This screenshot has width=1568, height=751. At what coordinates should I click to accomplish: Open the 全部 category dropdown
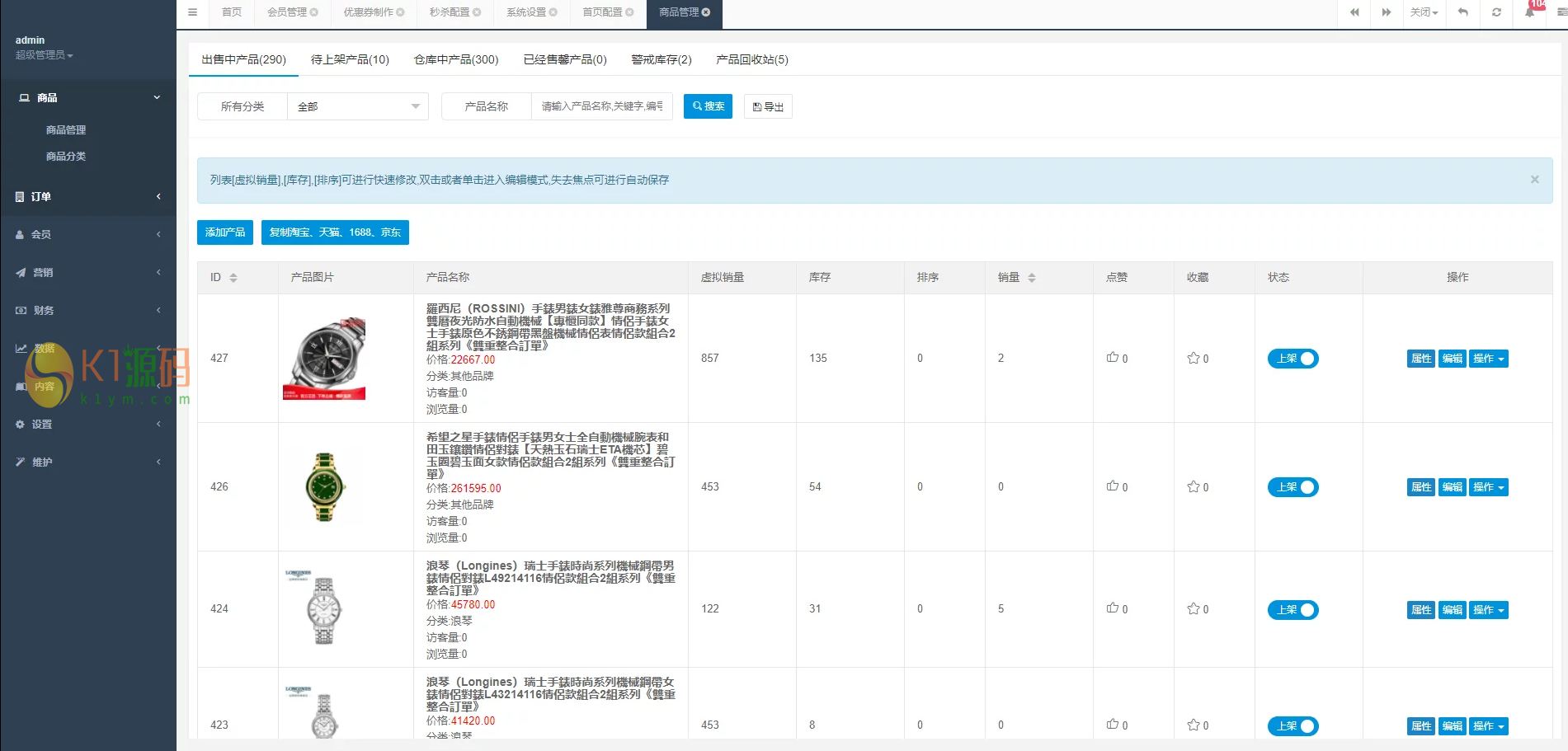click(357, 106)
